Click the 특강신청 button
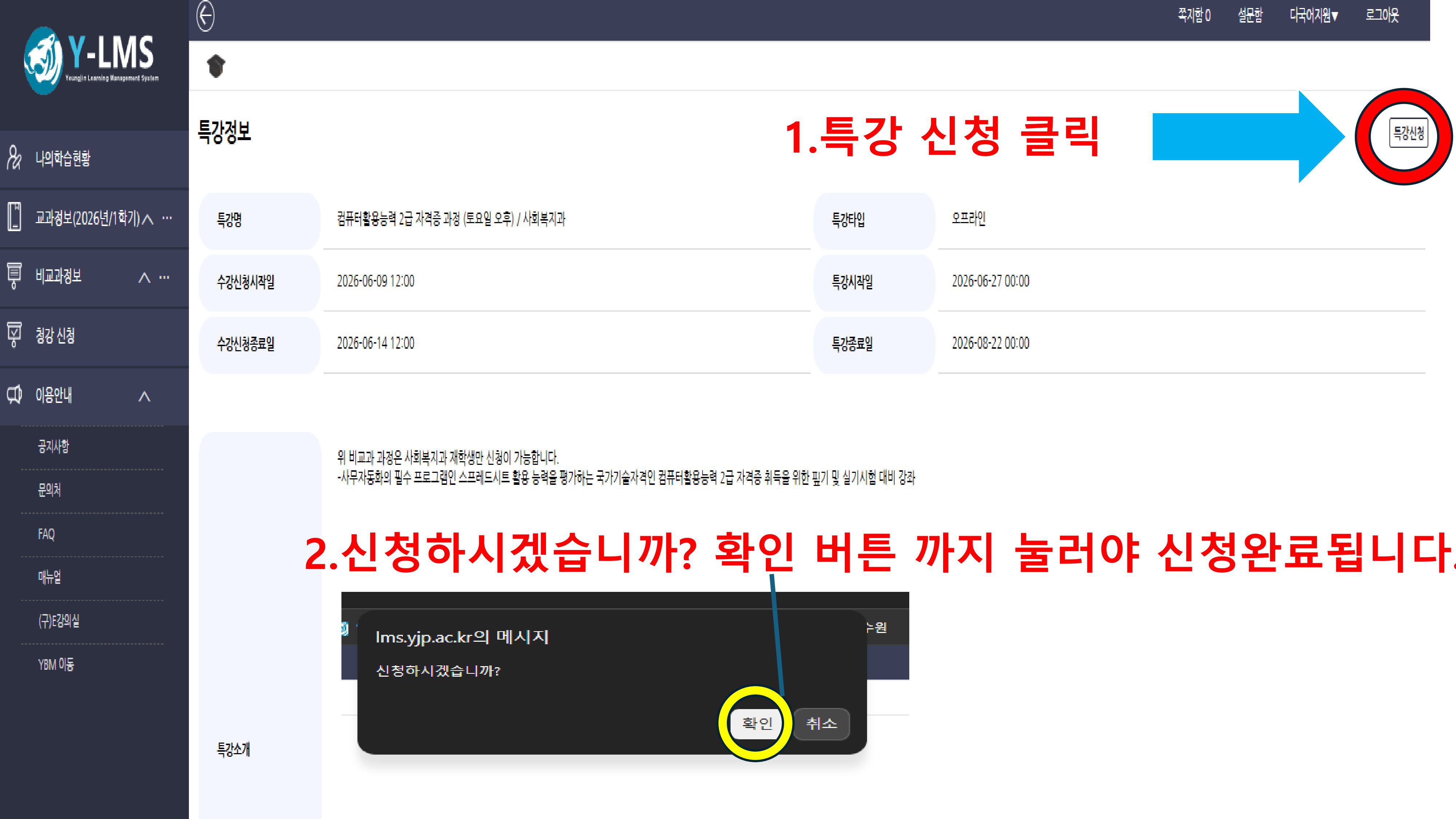Screen dimensions: 1456x819 pyautogui.click(x=1409, y=133)
